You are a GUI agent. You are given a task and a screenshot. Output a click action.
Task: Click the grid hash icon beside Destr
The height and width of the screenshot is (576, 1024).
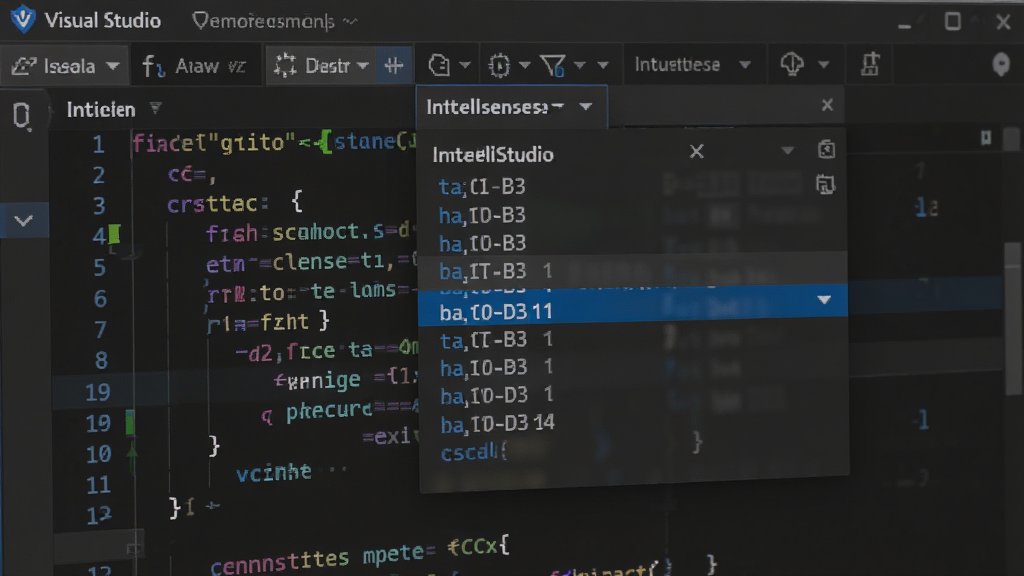click(394, 65)
